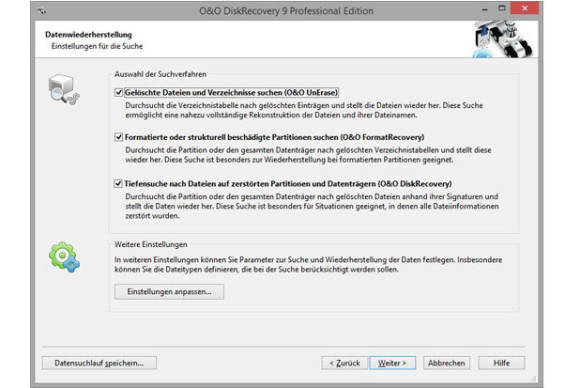Click the green gears settings icon
The height and width of the screenshot is (388, 580).
64,257
